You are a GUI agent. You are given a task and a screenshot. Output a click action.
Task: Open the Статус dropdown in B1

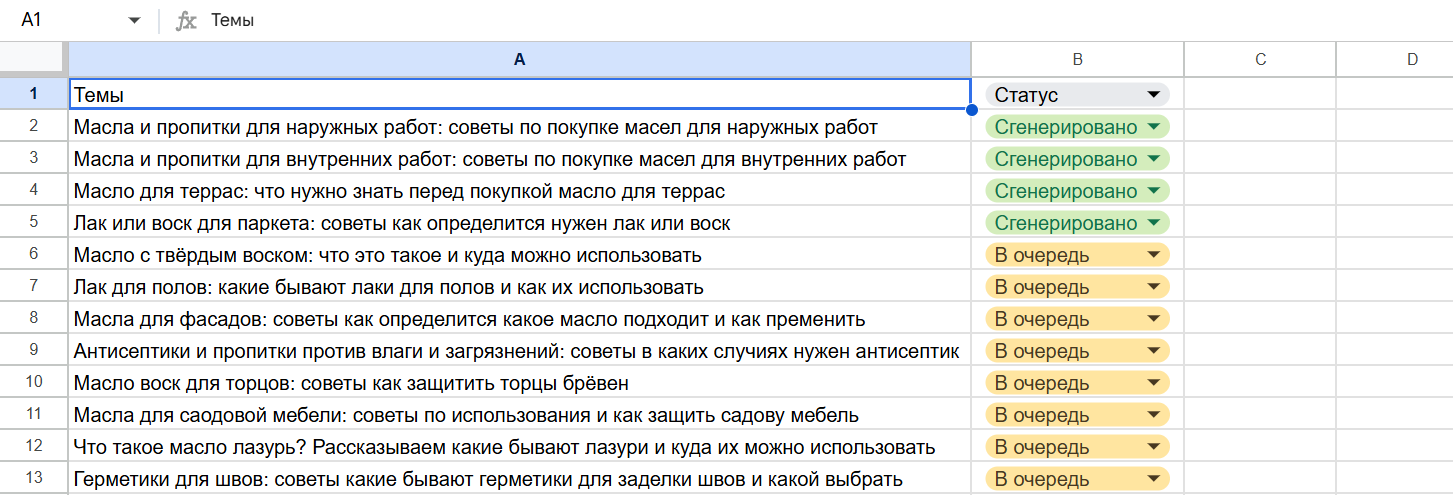click(x=1154, y=95)
